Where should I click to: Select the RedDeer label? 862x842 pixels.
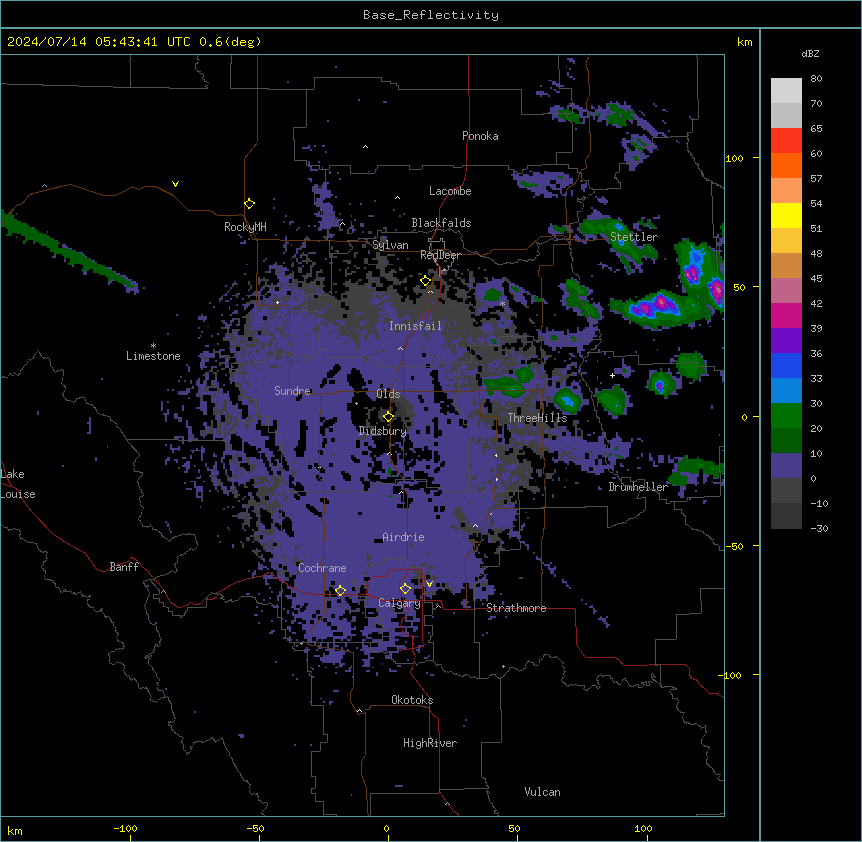pos(440,255)
